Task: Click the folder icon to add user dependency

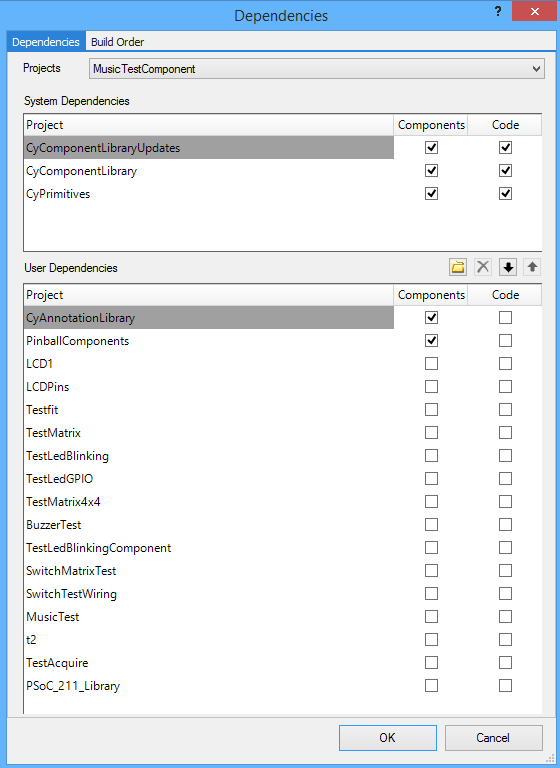Action: [x=458, y=267]
